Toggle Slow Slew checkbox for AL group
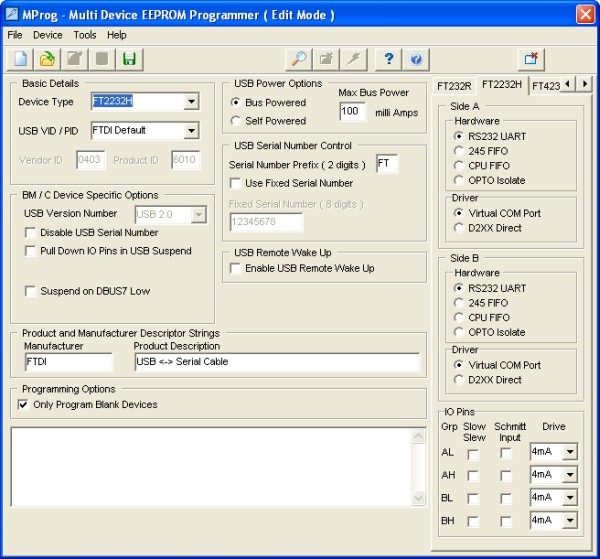600x559 pixels. [x=473, y=454]
